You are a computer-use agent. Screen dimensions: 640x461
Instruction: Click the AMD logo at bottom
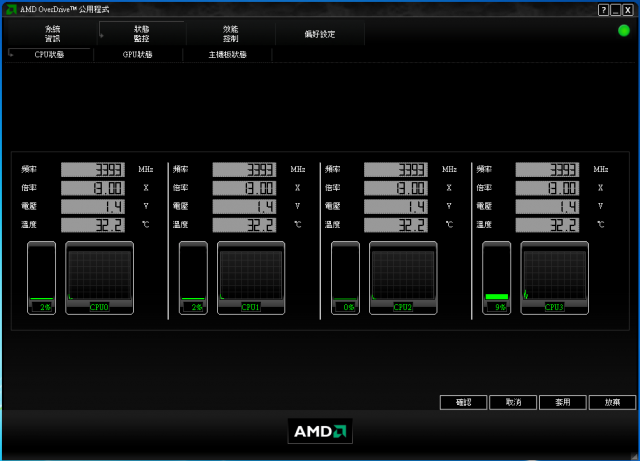(x=320, y=431)
